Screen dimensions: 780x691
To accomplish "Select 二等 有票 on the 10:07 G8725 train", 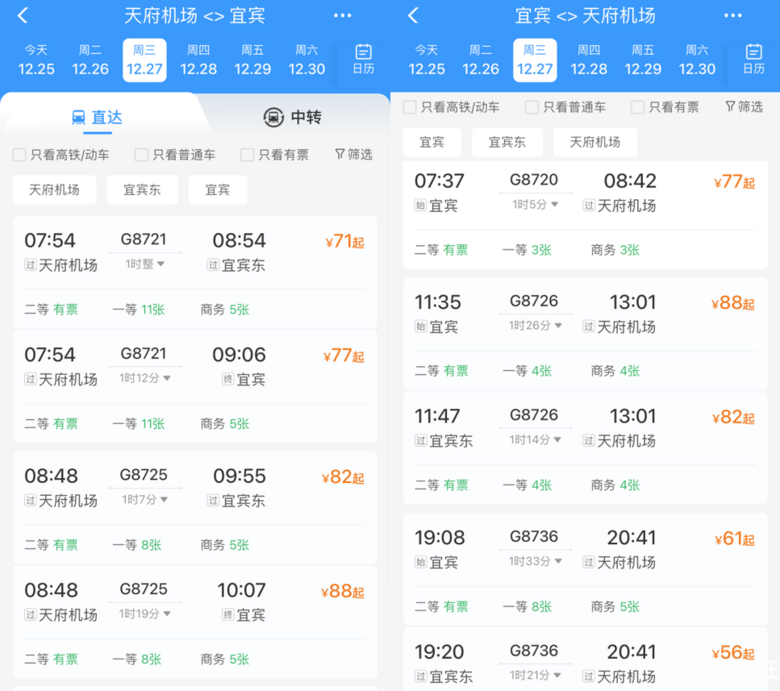I will [x=51, y=659].
